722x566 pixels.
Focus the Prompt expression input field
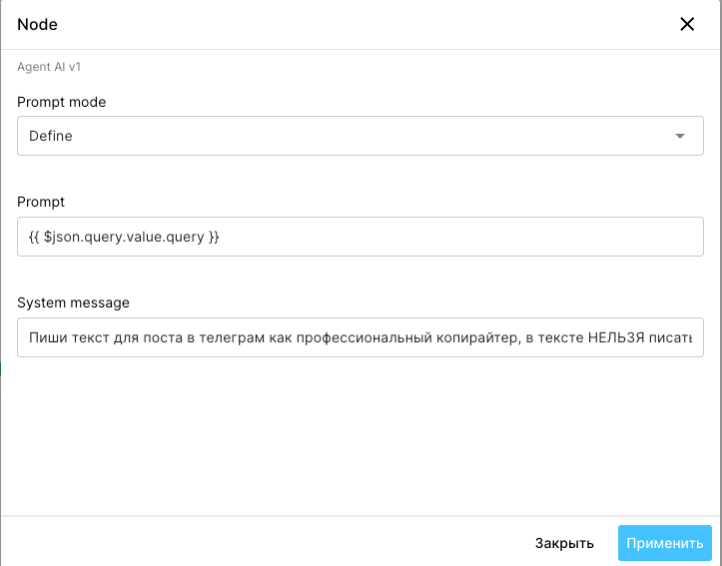click(x=360, y=237)
